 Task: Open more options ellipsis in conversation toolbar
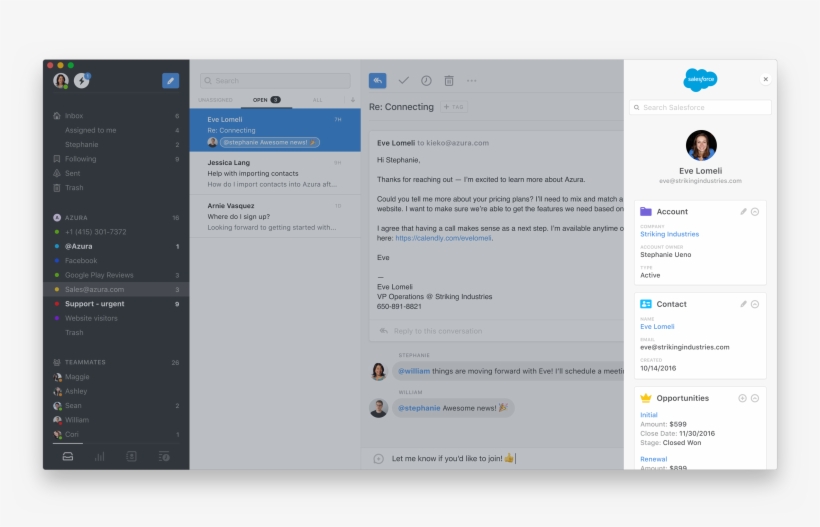[472, 81]
